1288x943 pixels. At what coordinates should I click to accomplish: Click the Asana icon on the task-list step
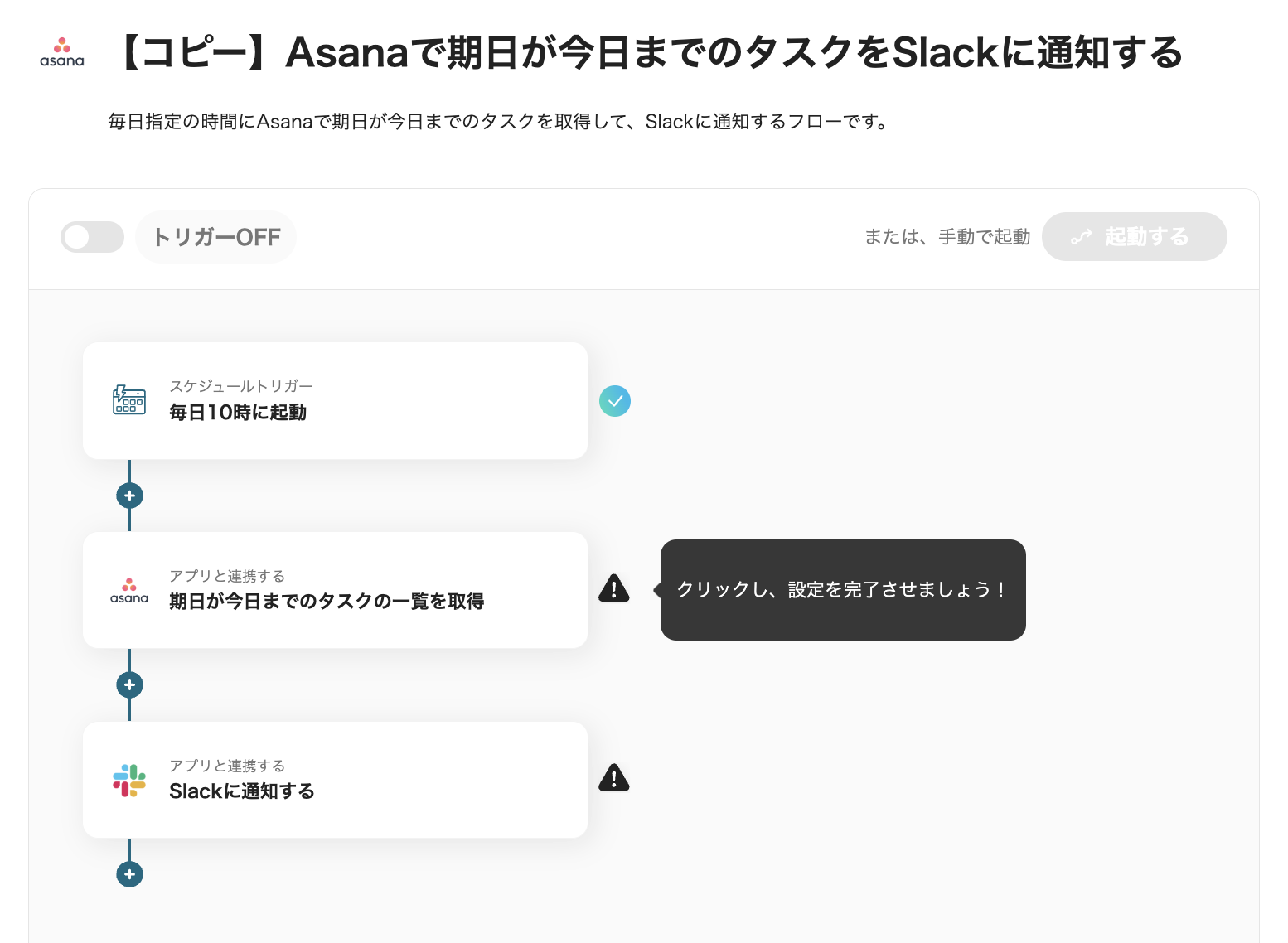point(129,591)
